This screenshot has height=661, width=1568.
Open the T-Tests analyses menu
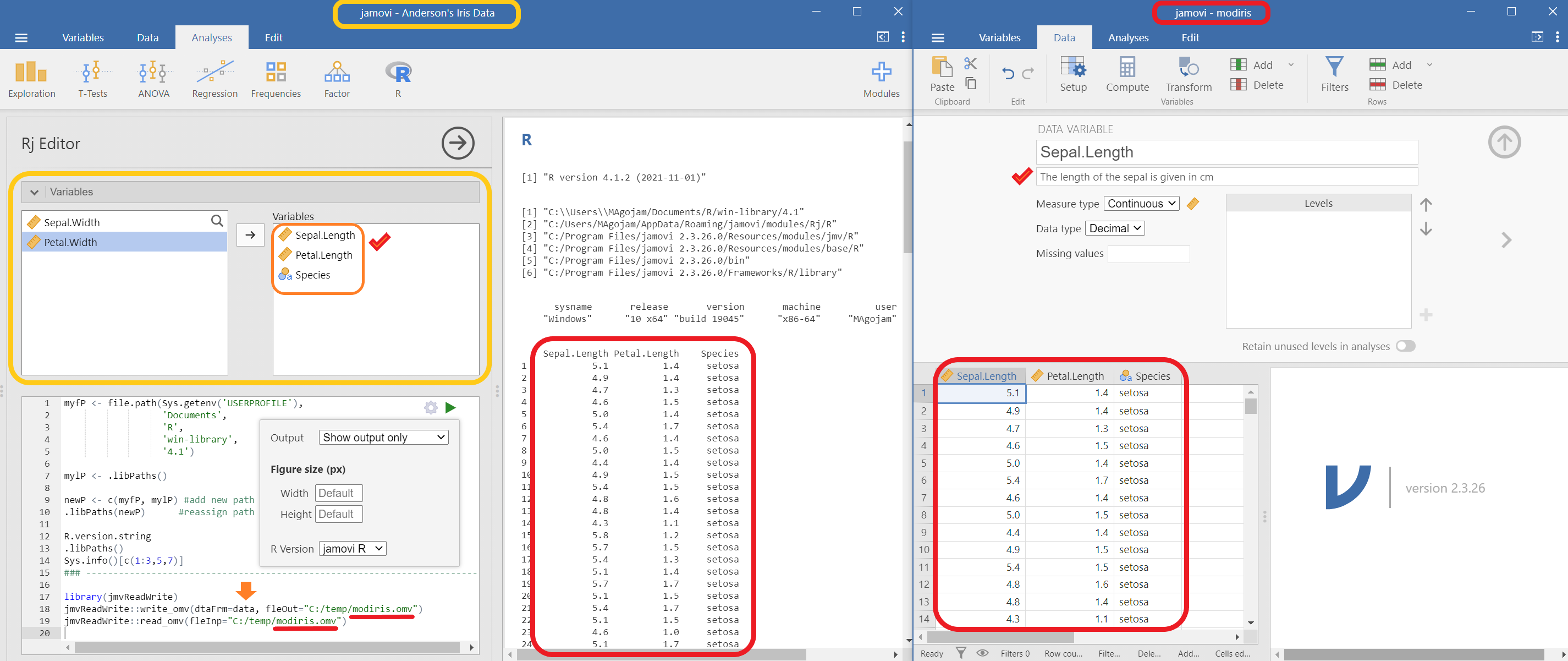pos(92,79)
